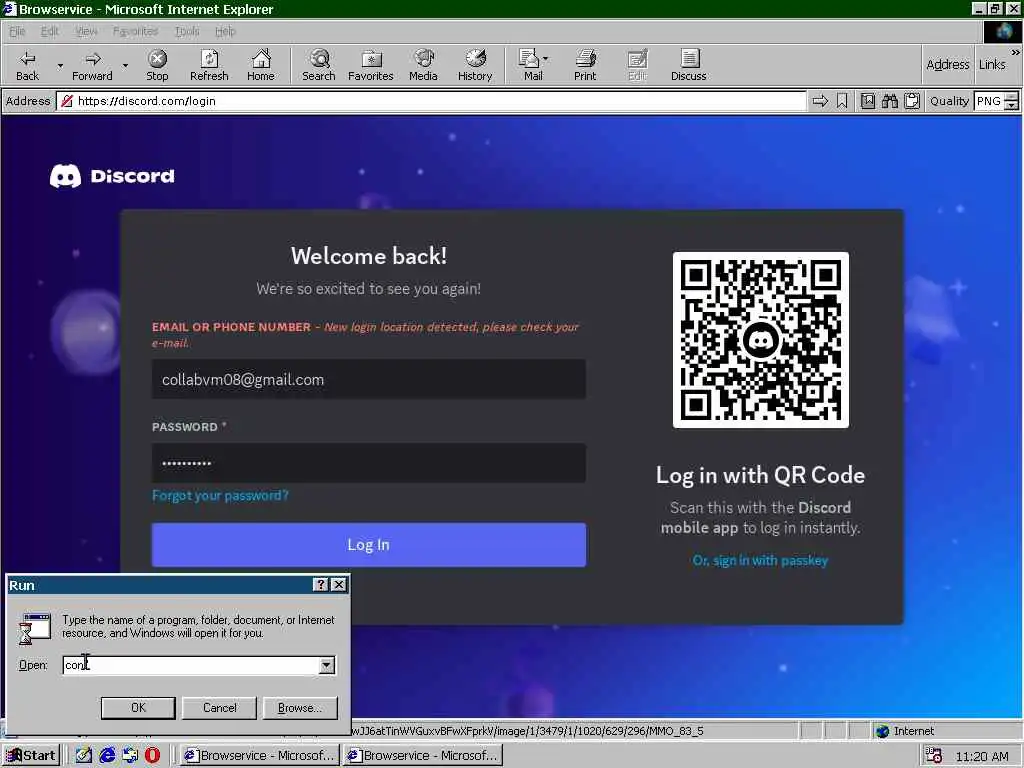The image size is (1024, 768).
Task: Open the Help menu
Action: tap(225, 31)
